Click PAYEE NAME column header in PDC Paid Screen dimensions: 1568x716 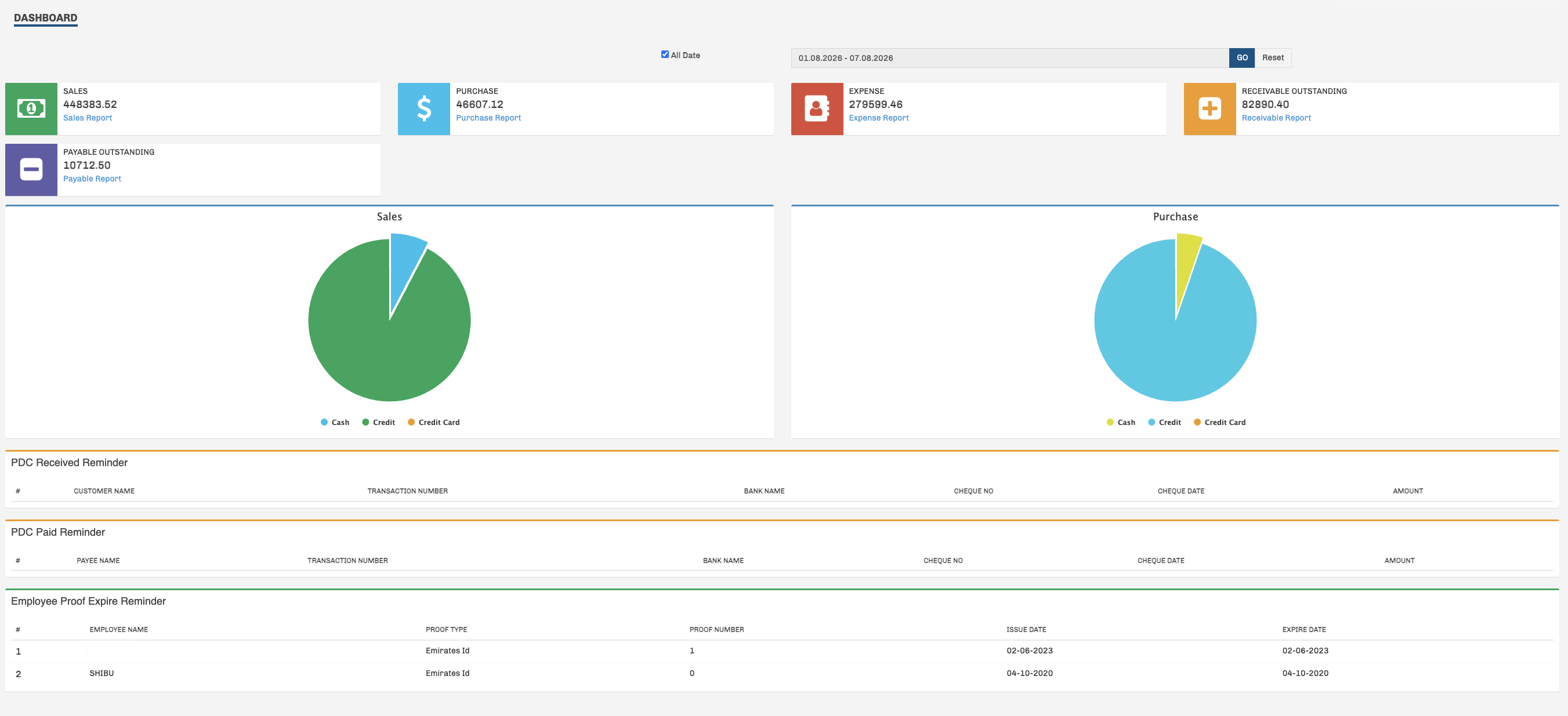click(98, 560)
